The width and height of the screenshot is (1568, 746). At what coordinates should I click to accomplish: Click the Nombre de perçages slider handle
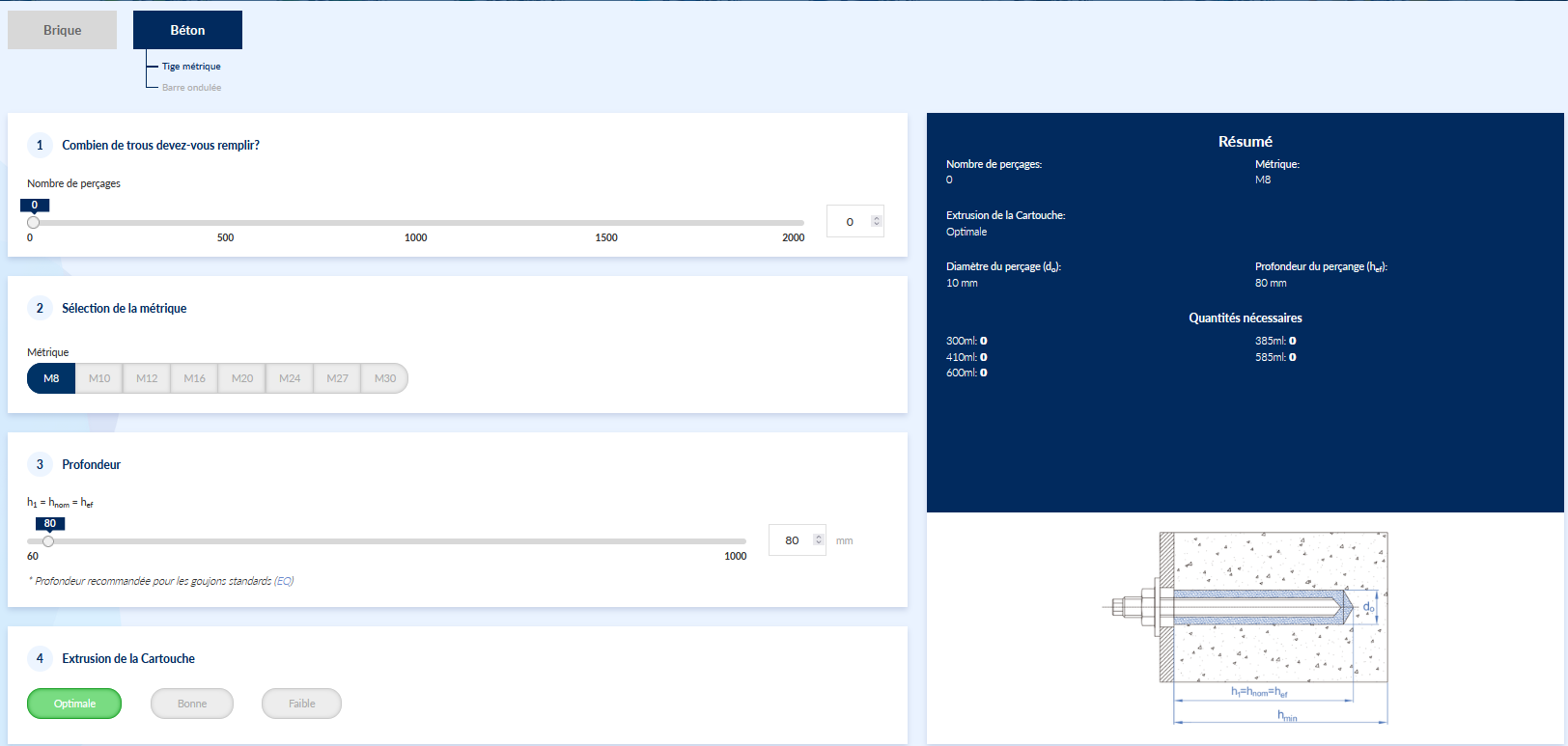click(33, 222)
